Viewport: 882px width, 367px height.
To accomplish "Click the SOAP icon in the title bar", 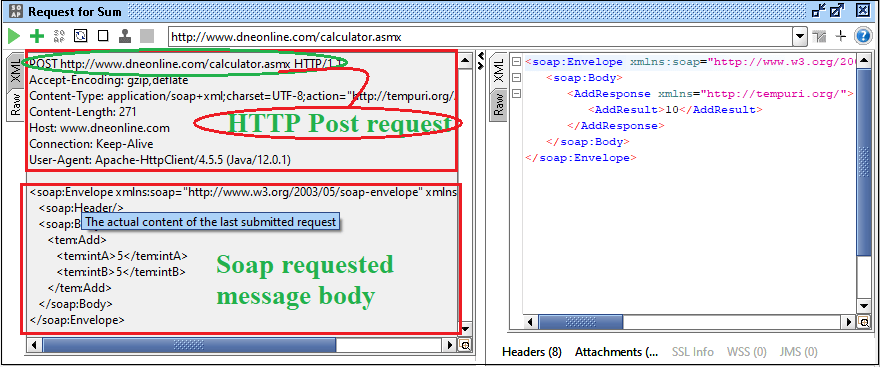I will pyautogui.click(x=16, y=11).
